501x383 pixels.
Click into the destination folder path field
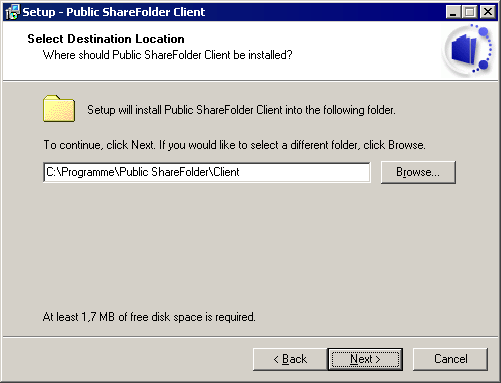(x=207, y=172)
